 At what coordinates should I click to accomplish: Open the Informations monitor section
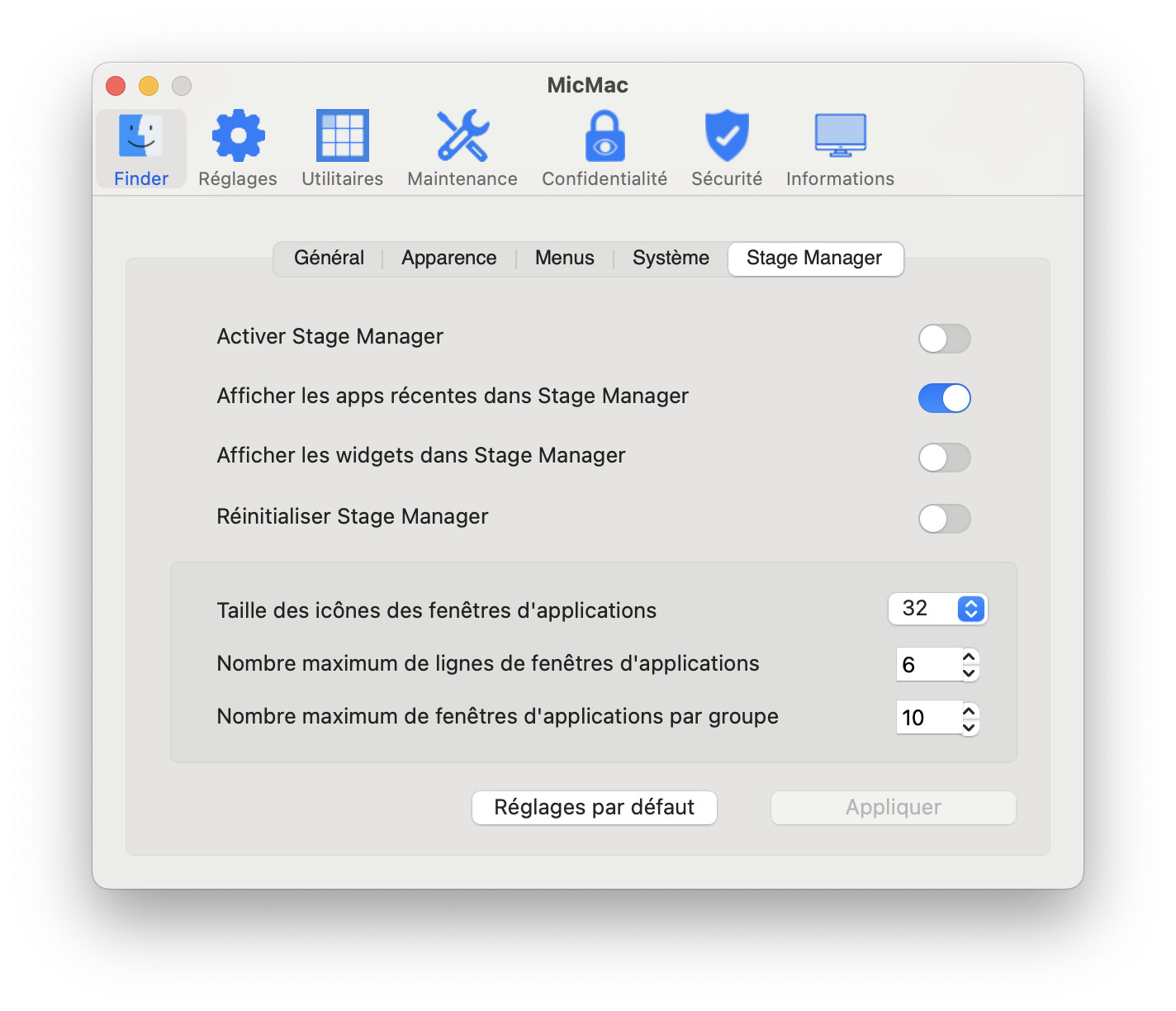tap(840, 150)
